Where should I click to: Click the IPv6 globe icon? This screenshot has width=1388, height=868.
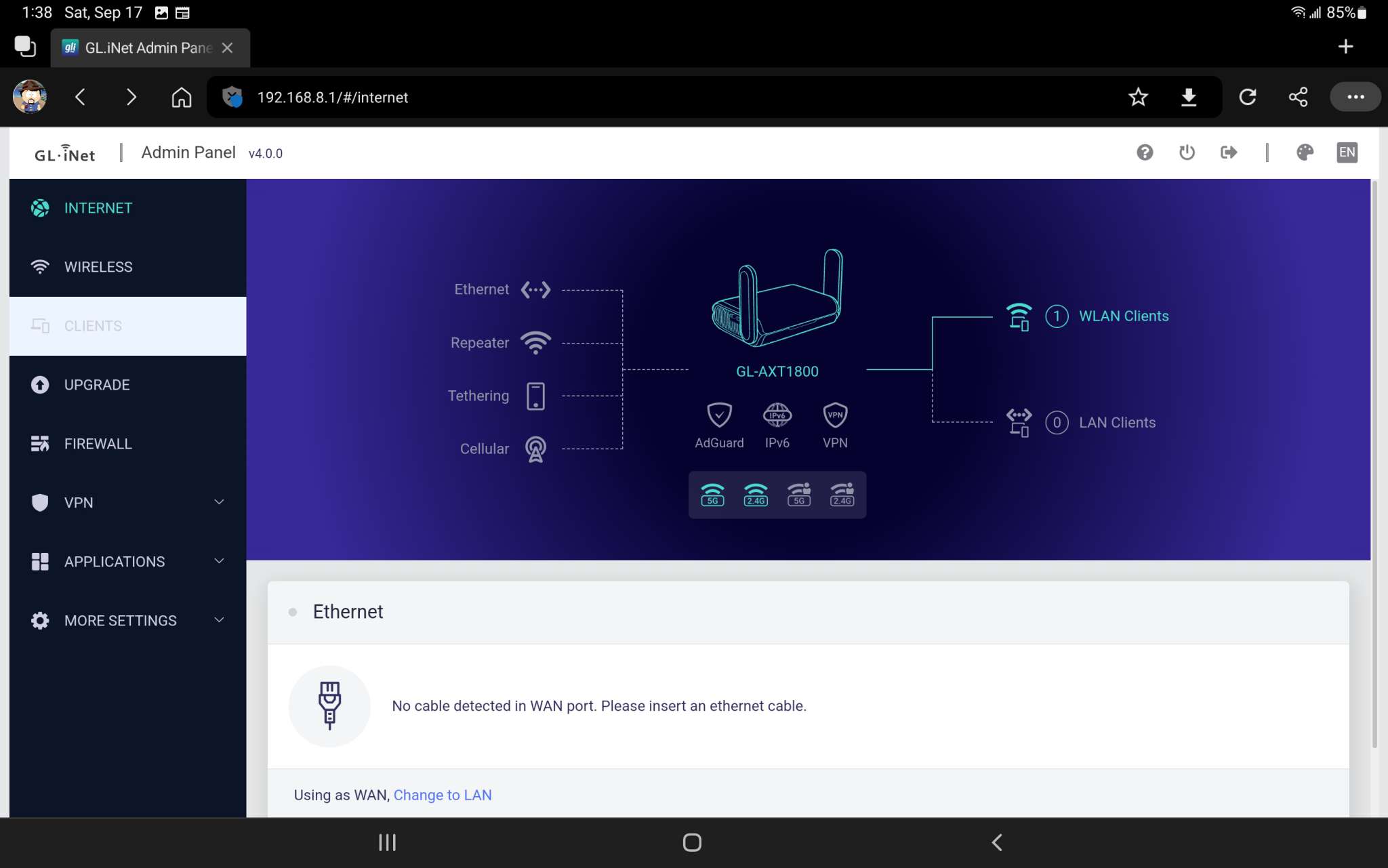pos(777,415)
